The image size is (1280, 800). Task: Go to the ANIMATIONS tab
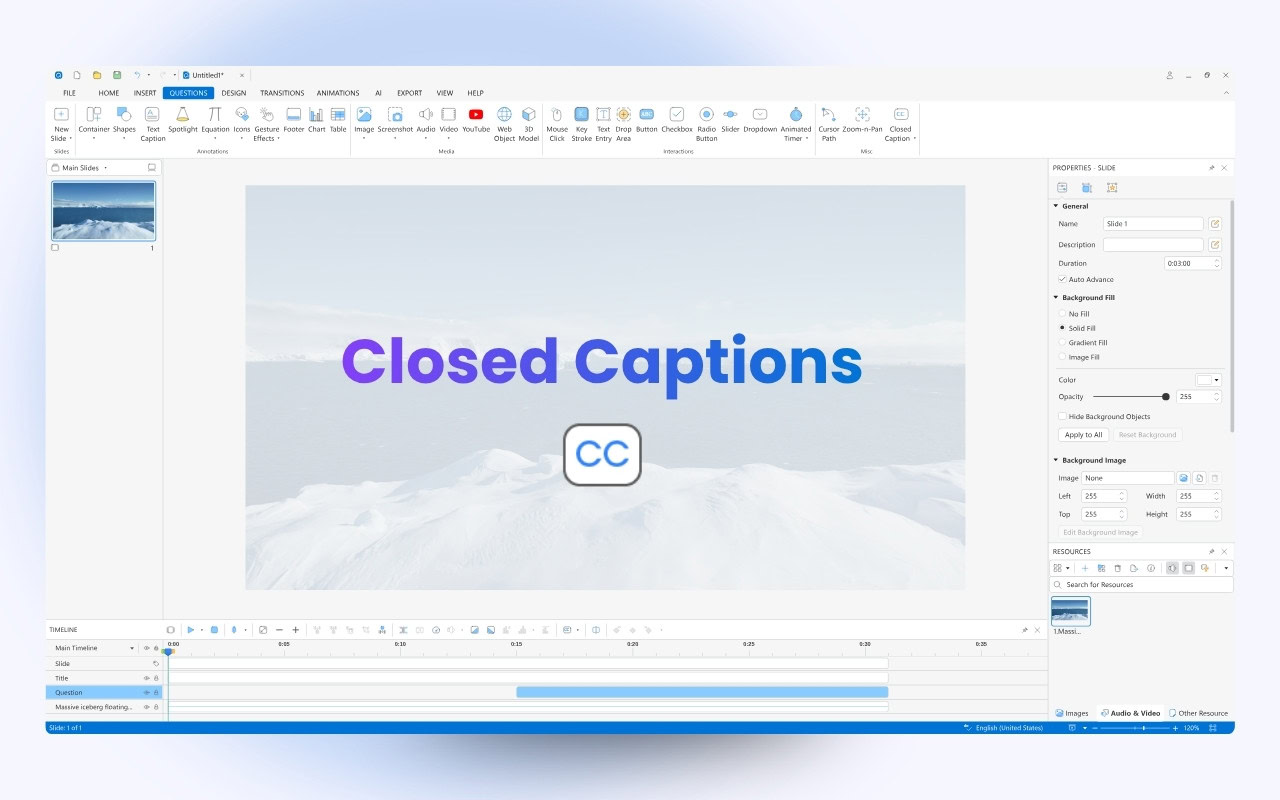coord(338,93)
